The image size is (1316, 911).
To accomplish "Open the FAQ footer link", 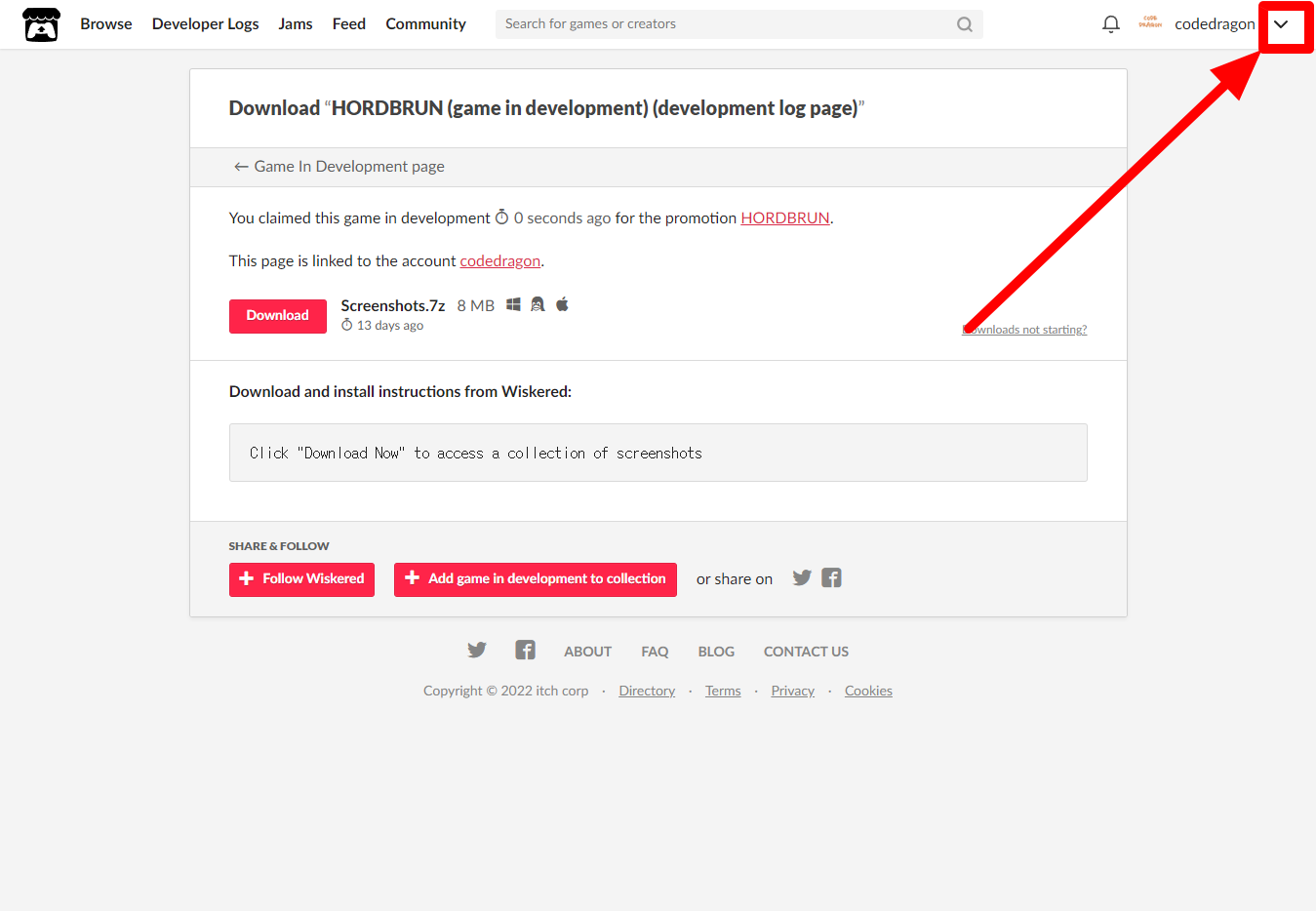I will 655,652.
